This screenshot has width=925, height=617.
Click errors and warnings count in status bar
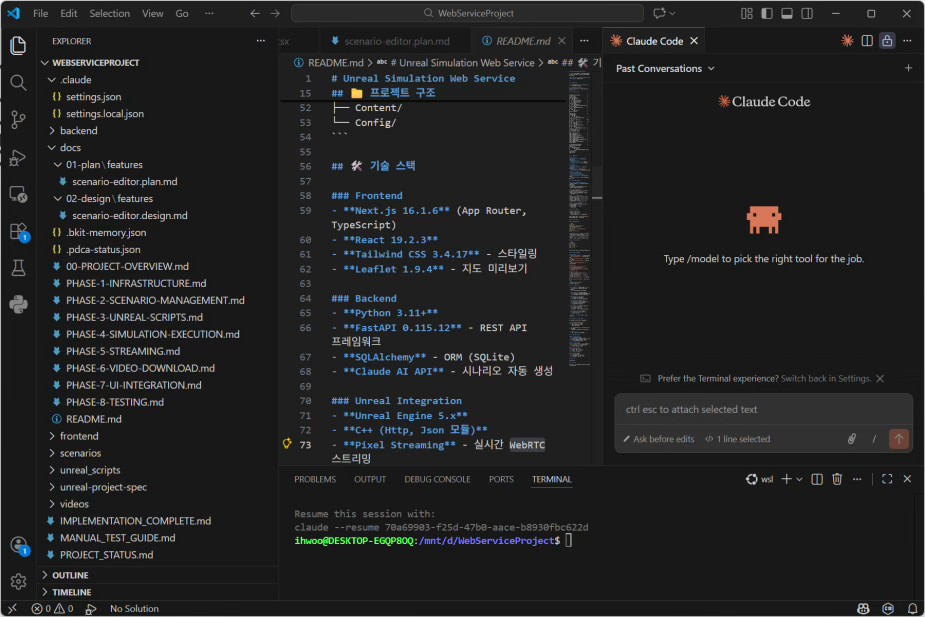(x=53, y=608)
